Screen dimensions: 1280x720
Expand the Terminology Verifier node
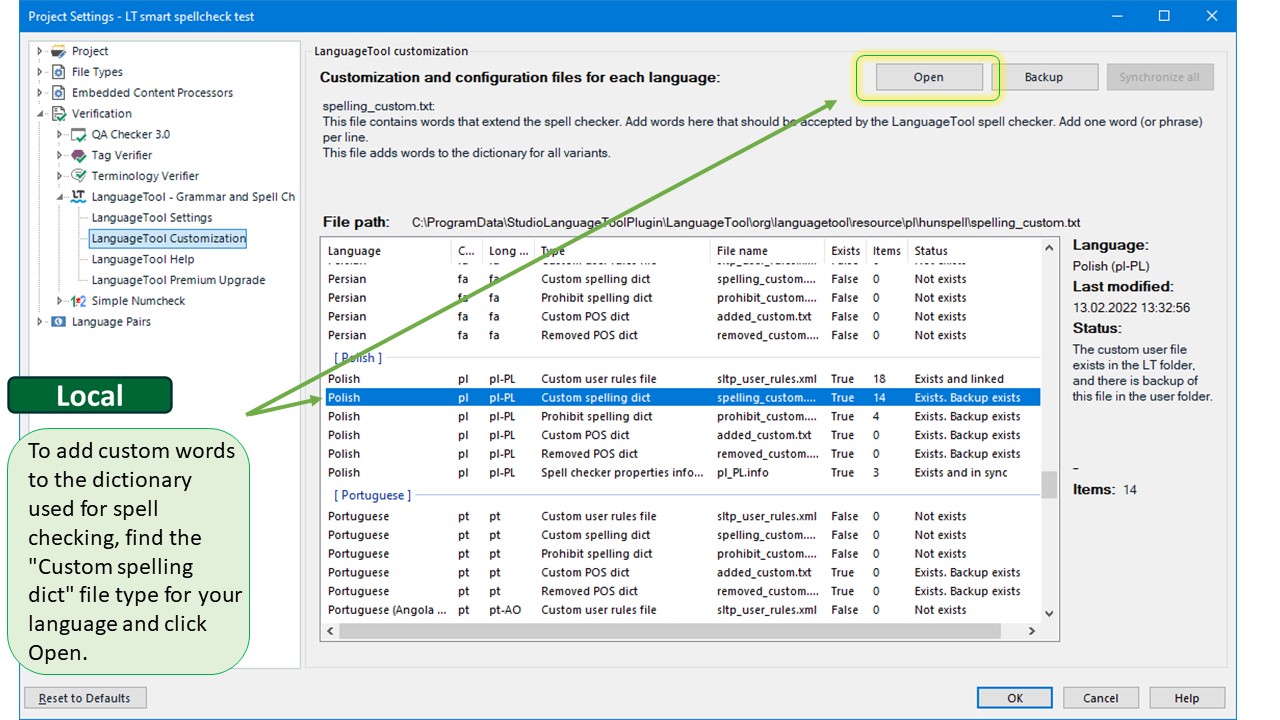61,176
